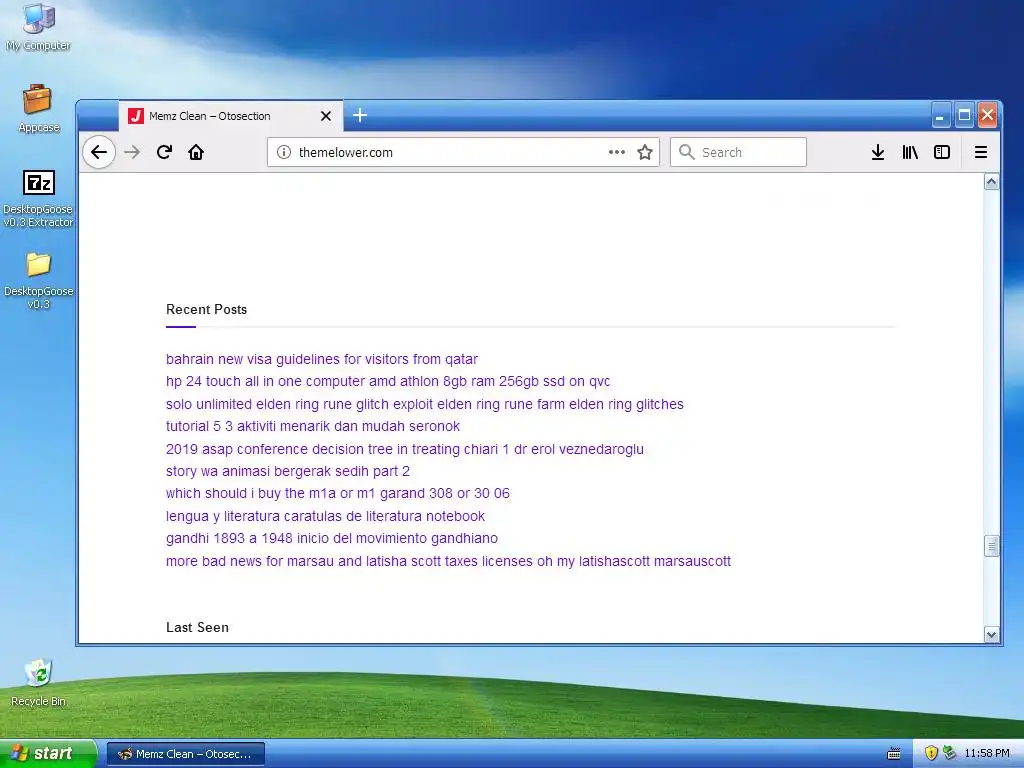Minimize the browser window

940,116
